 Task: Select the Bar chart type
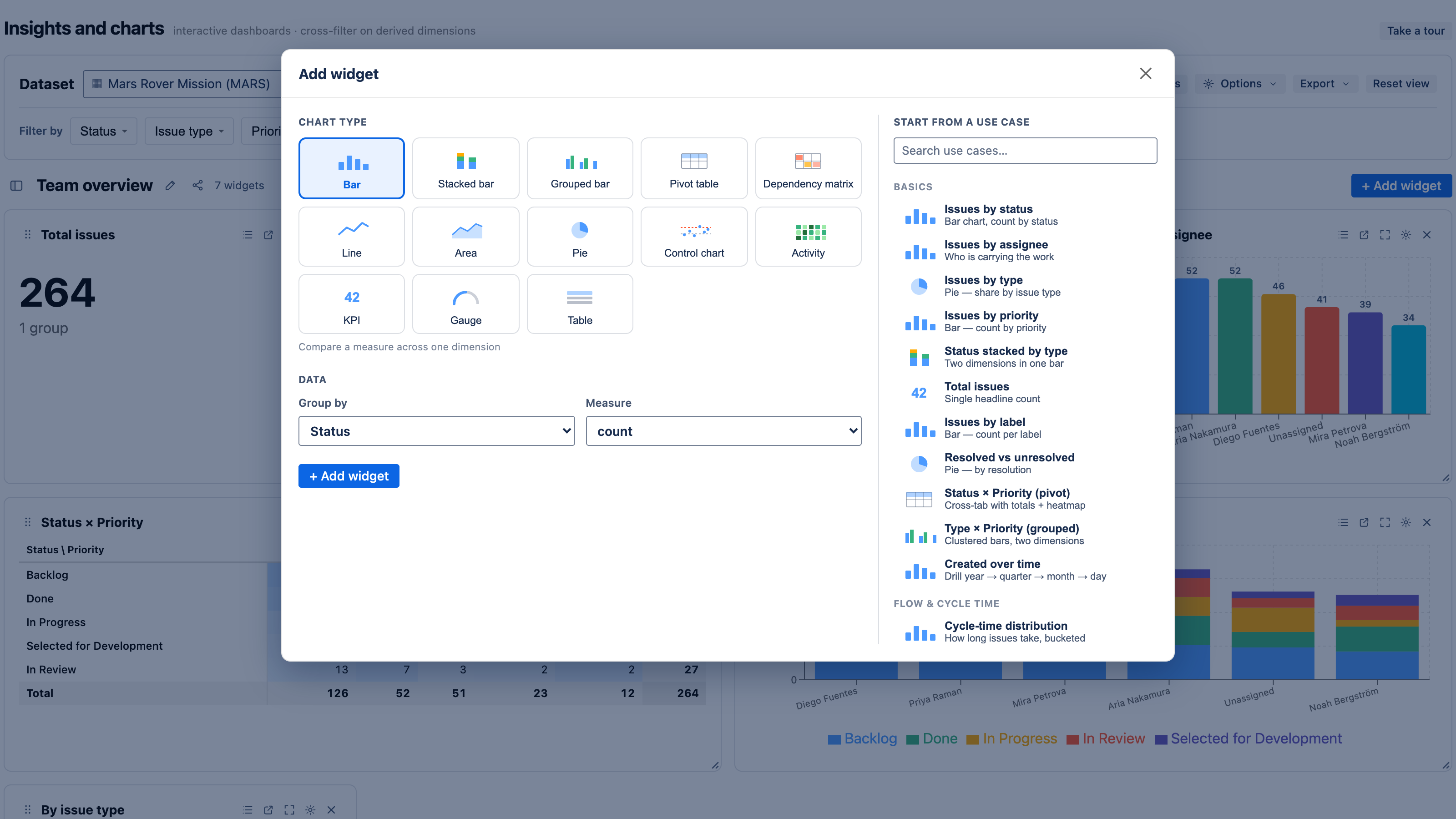(x=351, y=168)
